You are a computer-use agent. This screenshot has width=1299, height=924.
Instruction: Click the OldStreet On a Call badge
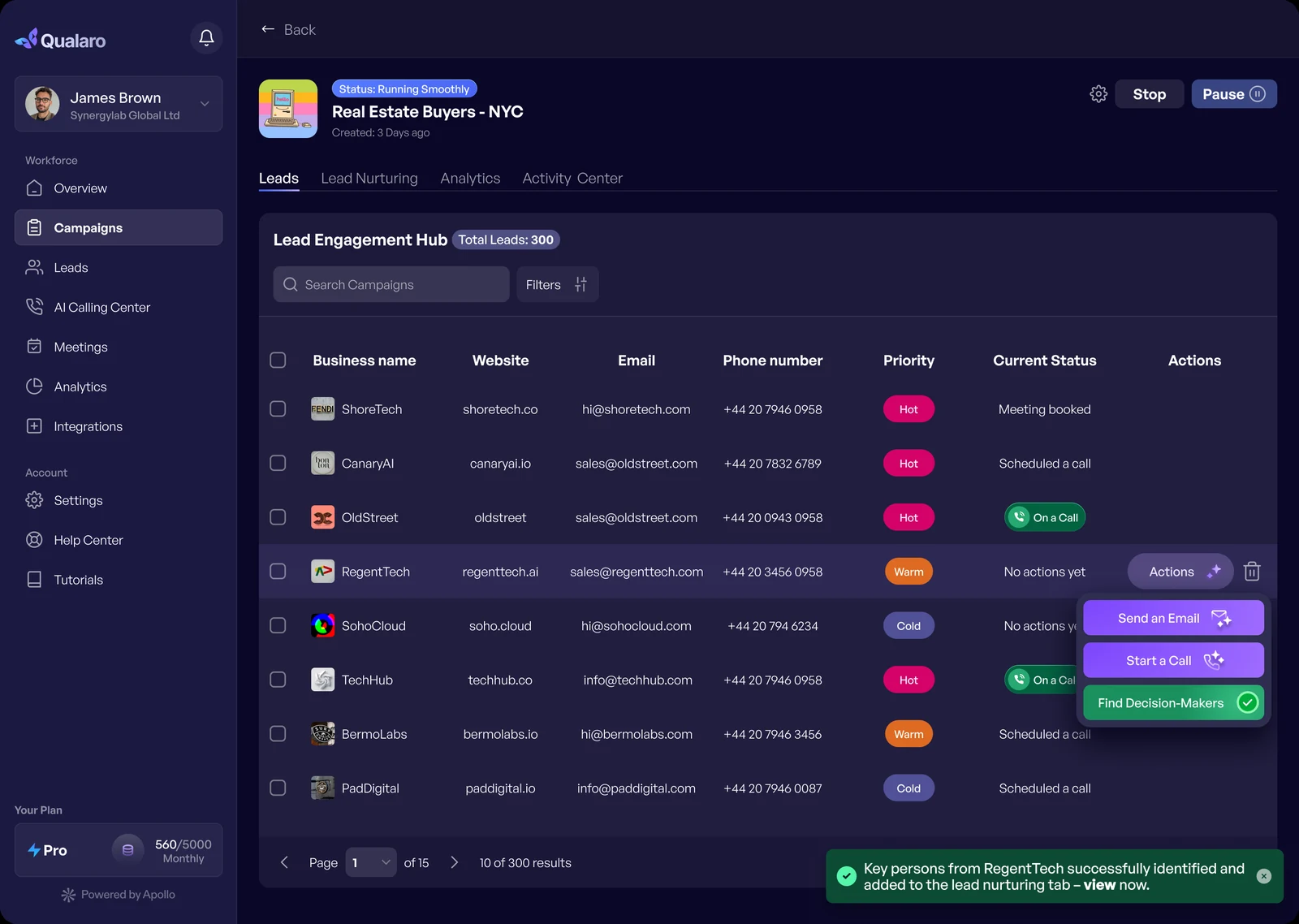(x=1045, y=517)
